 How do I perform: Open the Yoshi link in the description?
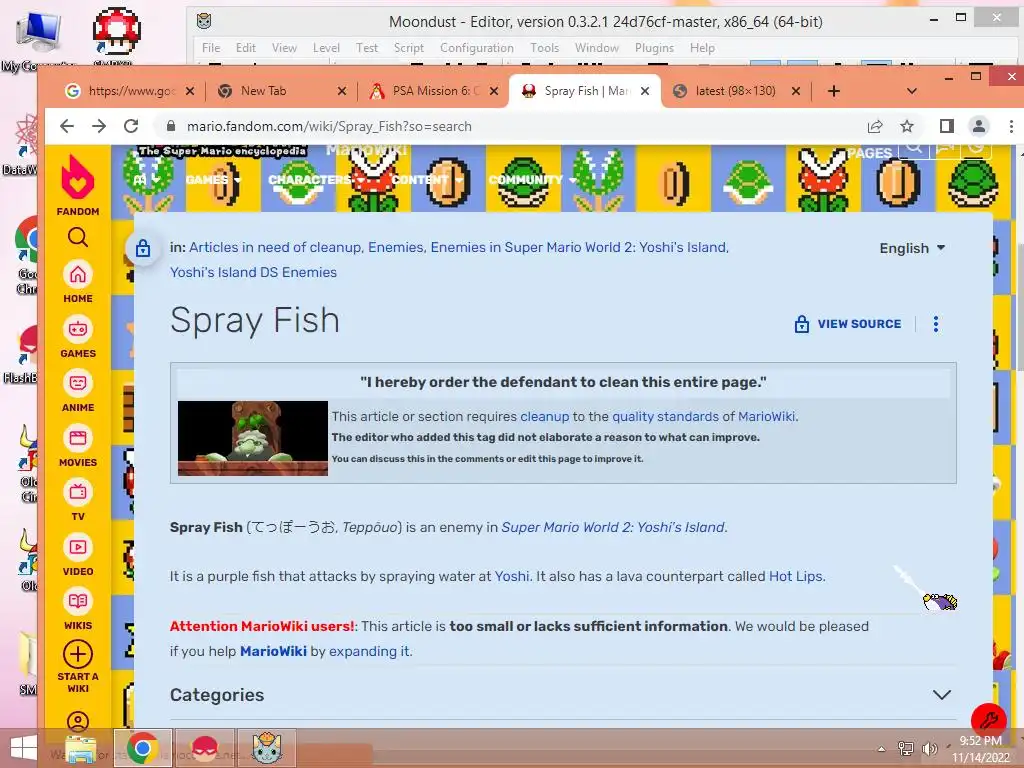(511, 576)
